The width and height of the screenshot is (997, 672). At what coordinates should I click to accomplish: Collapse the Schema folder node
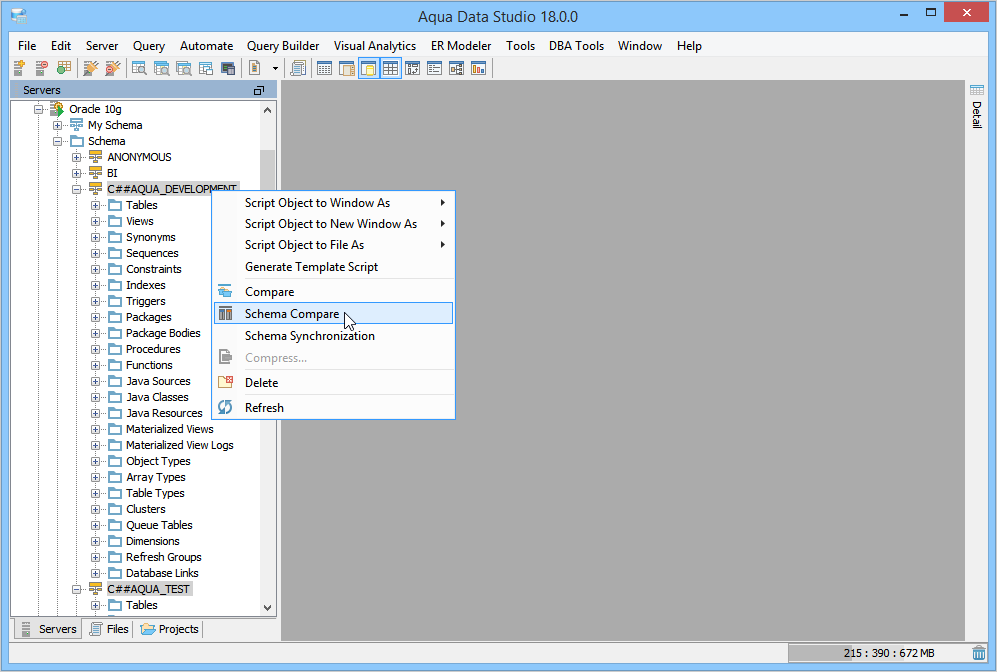click(x=57, y=141)
